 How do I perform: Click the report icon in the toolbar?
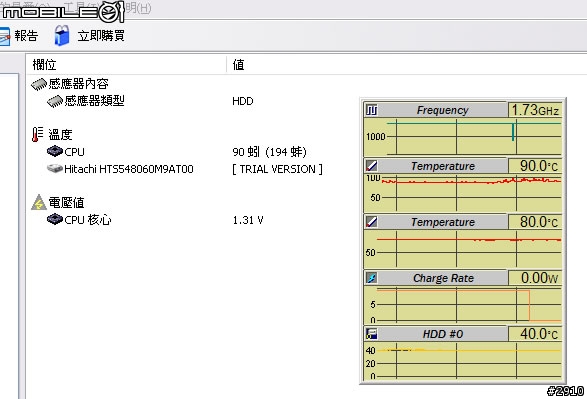[x=5, y=36]
